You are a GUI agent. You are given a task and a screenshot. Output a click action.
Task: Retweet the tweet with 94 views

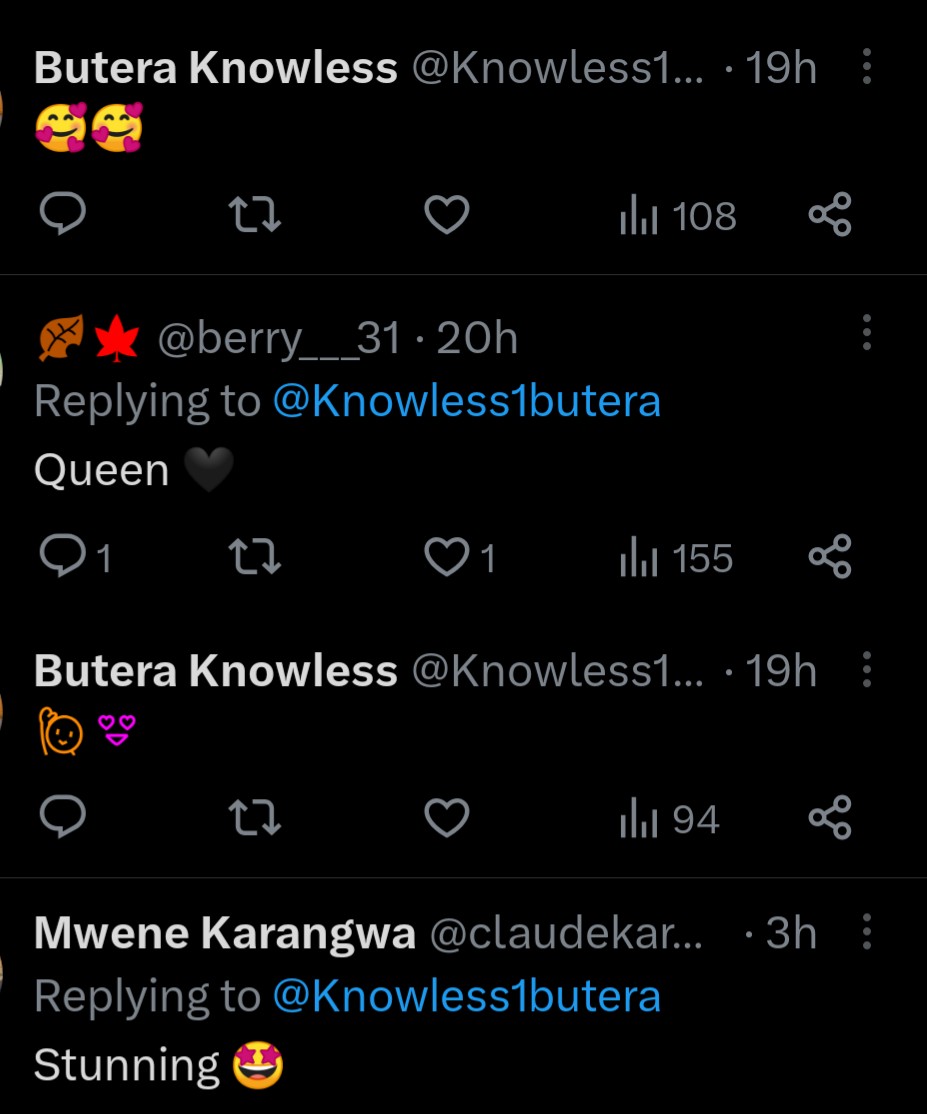(254, 819)
